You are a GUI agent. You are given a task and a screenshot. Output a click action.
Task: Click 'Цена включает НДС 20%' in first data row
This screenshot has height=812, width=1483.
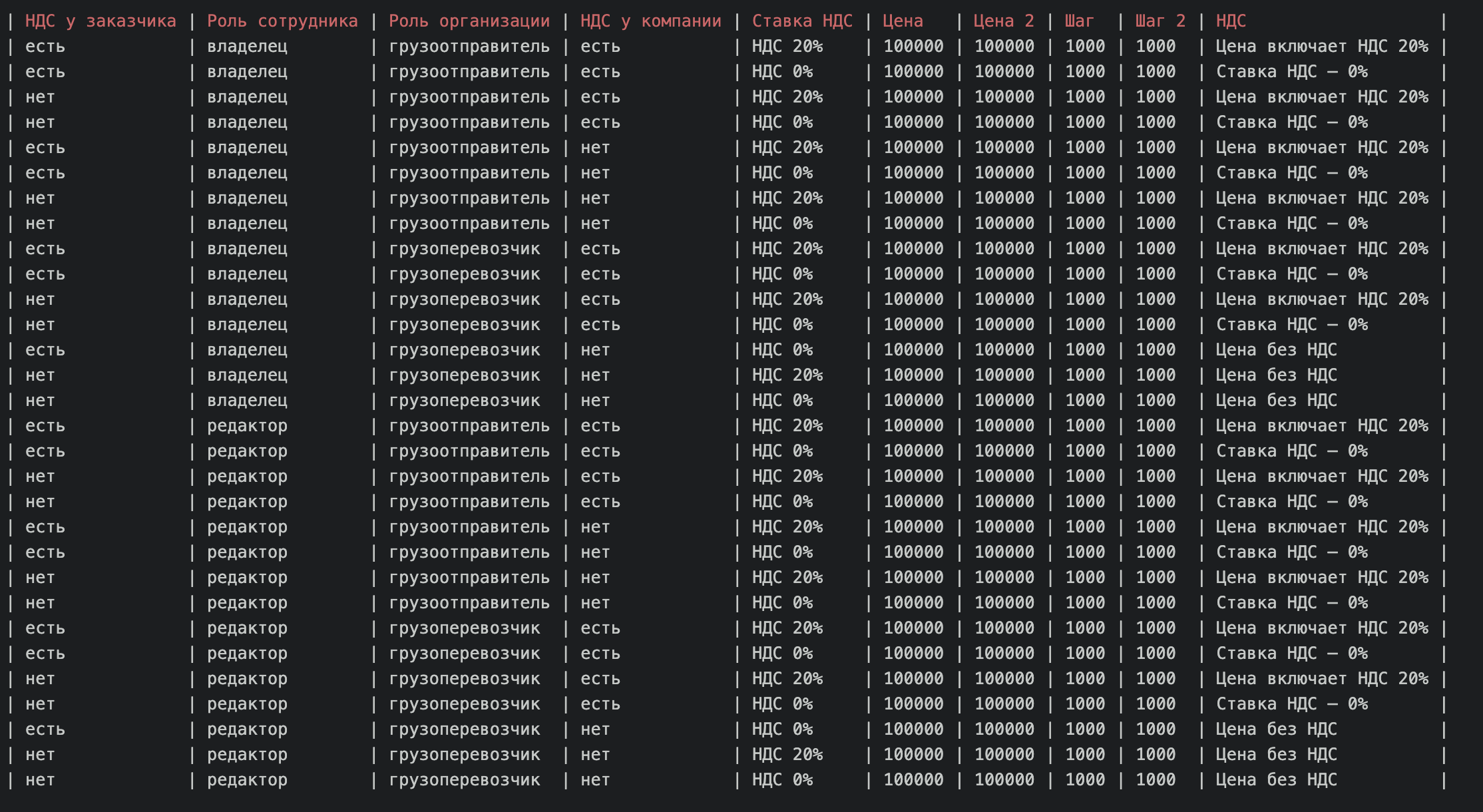pos(1321,47)
